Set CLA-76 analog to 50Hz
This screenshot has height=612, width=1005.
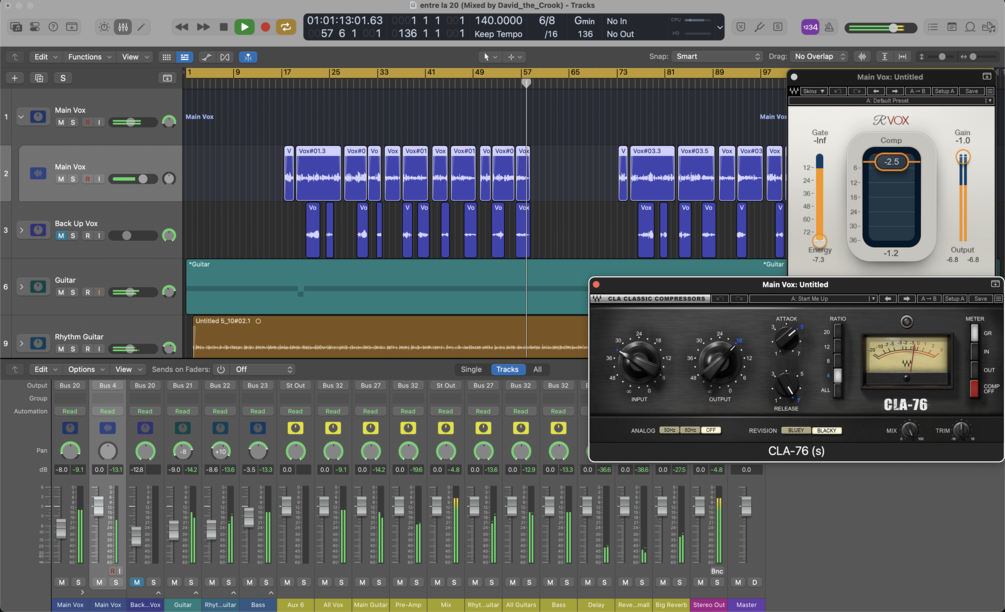pos(669,431)
